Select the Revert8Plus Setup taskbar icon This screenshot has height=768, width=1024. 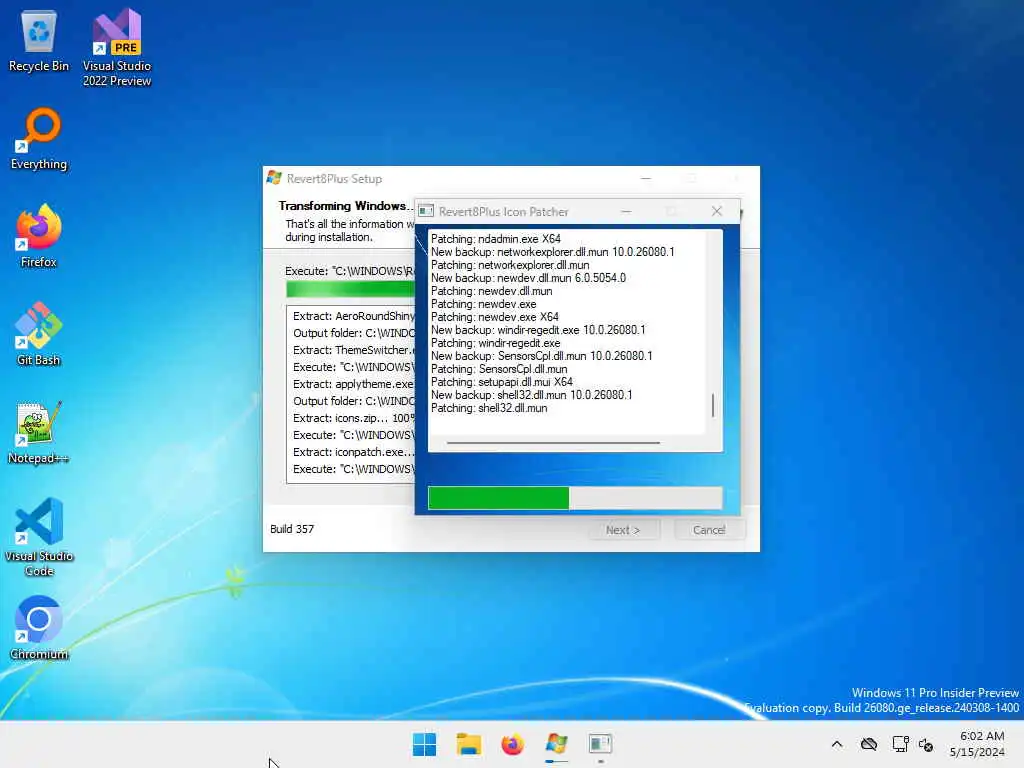(x=556, y=744)
